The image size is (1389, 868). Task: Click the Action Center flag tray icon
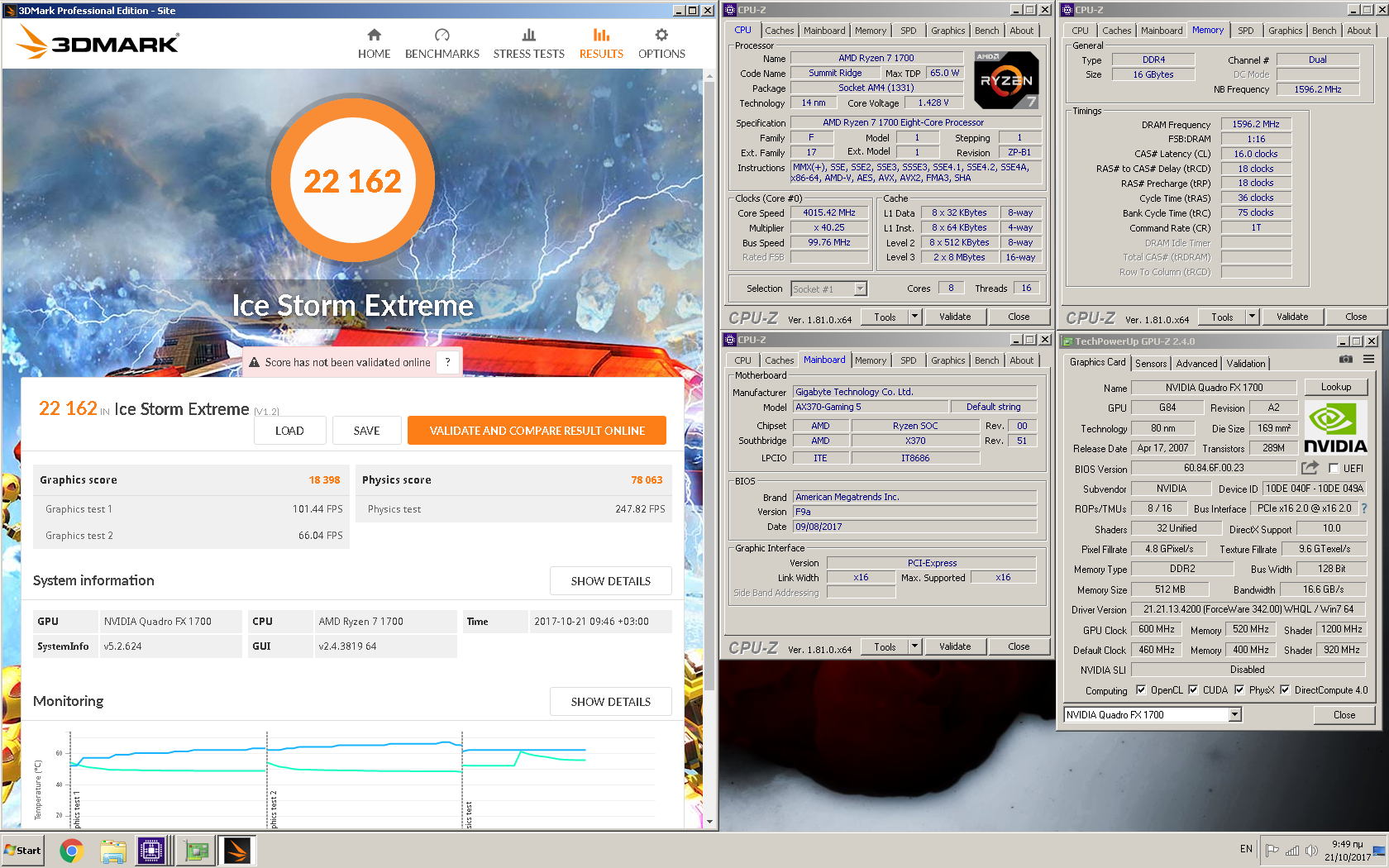tap(1272, 850)
